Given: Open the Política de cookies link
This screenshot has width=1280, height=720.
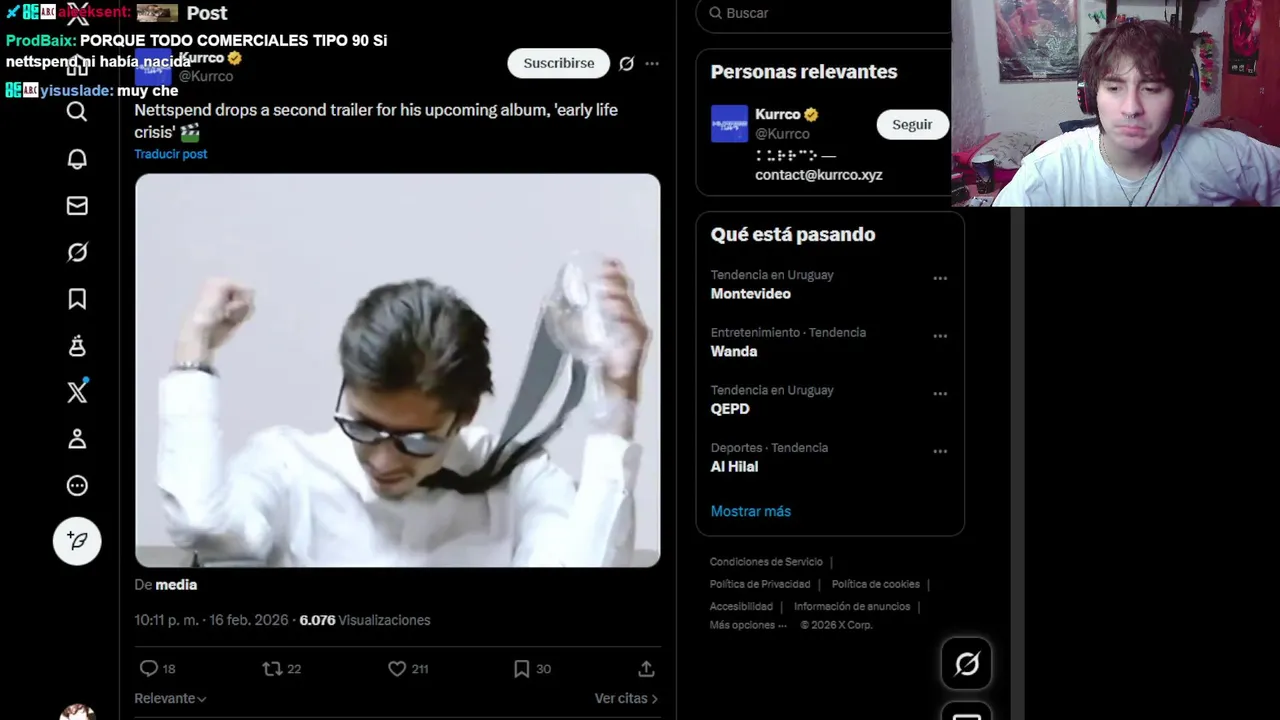Looking at the screenshot, I should click(875, 584).
